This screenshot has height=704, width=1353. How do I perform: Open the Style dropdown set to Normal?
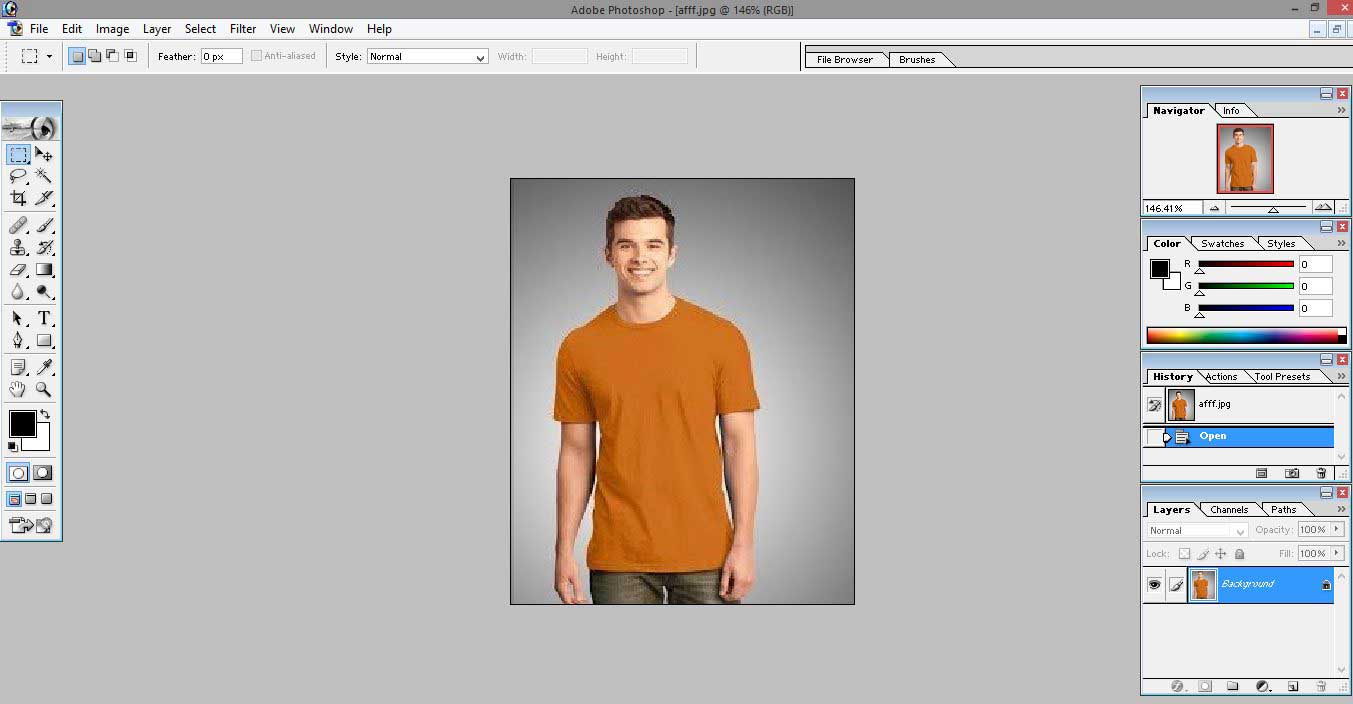pos(427,57)
